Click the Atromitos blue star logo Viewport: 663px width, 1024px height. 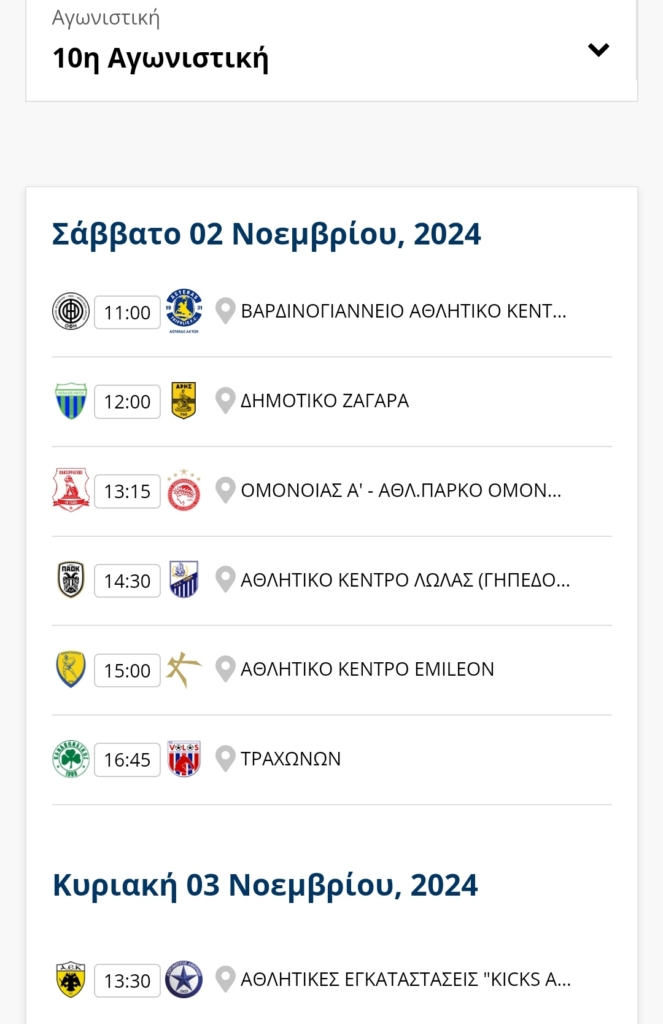(184, 980)
